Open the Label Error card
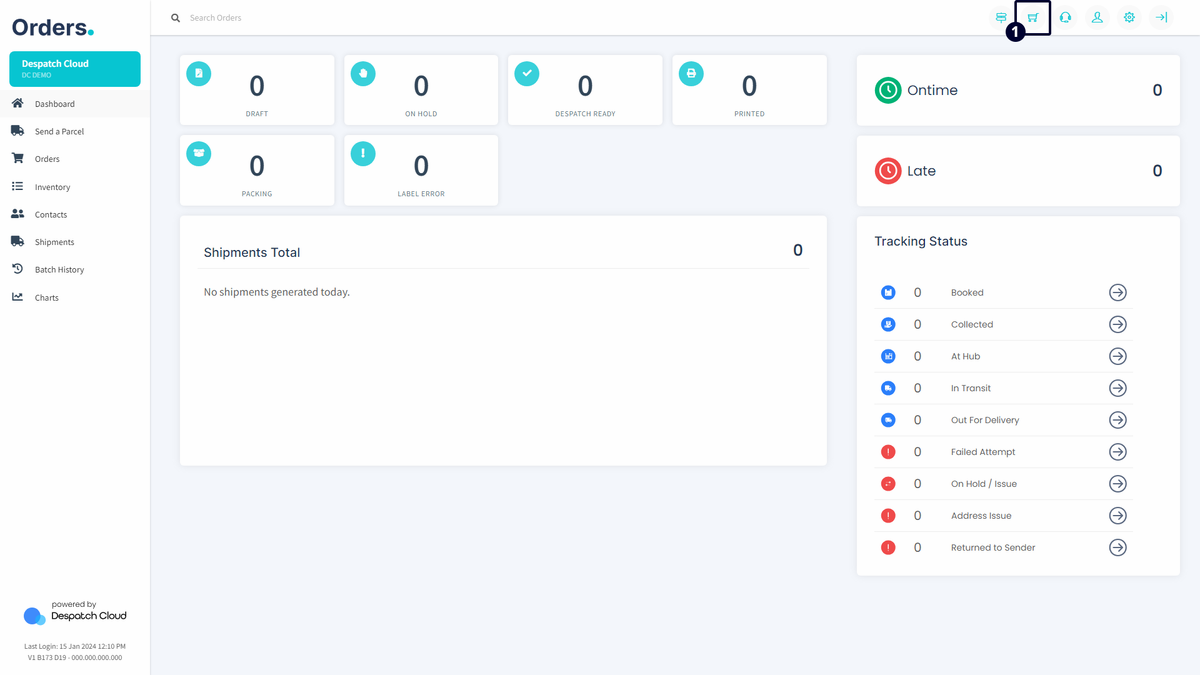 (421, 170)
